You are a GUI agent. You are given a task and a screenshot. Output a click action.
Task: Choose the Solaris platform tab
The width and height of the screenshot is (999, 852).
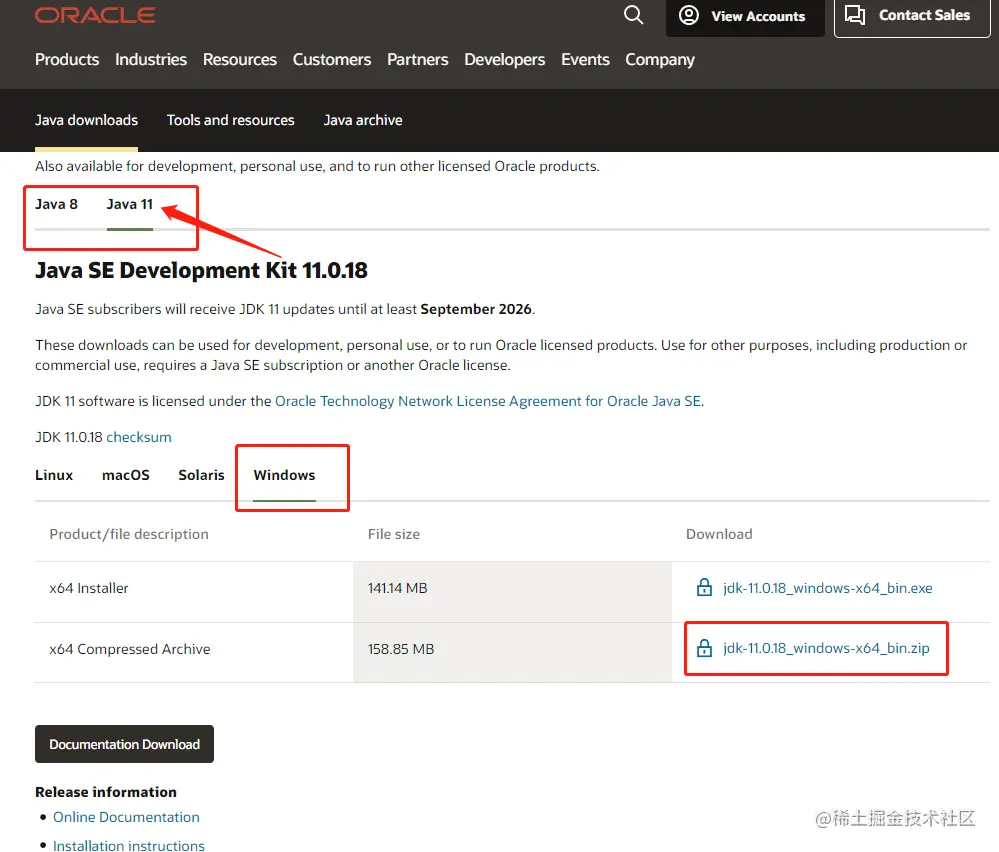click(x=201, y=475)
